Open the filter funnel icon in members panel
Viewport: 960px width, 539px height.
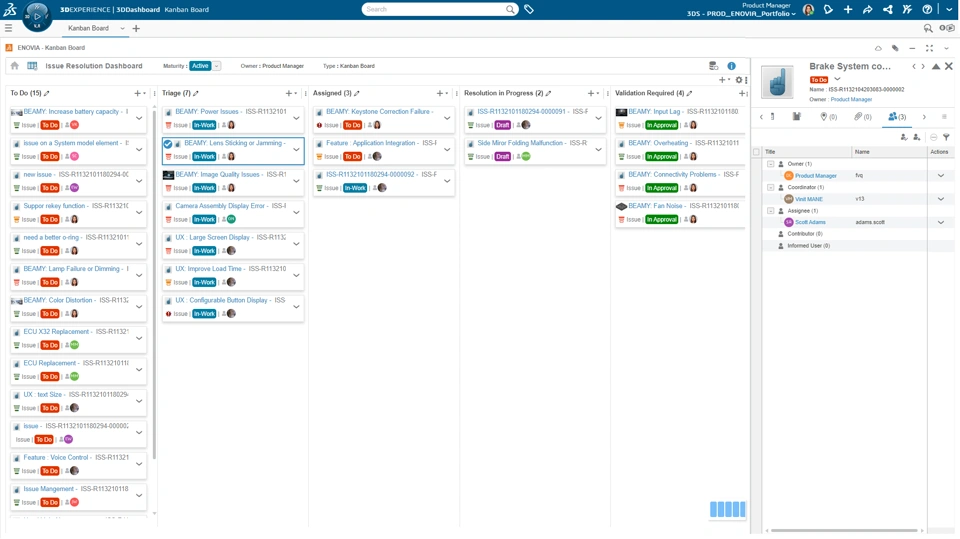coord(947,137)
